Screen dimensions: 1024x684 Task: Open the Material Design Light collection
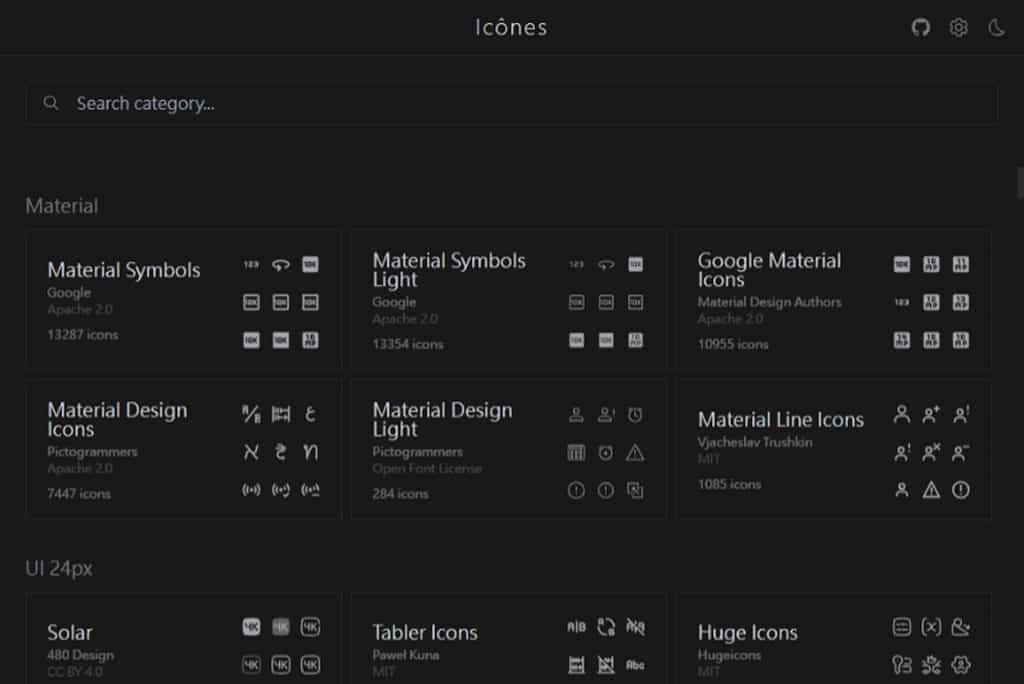pos(442,420)
